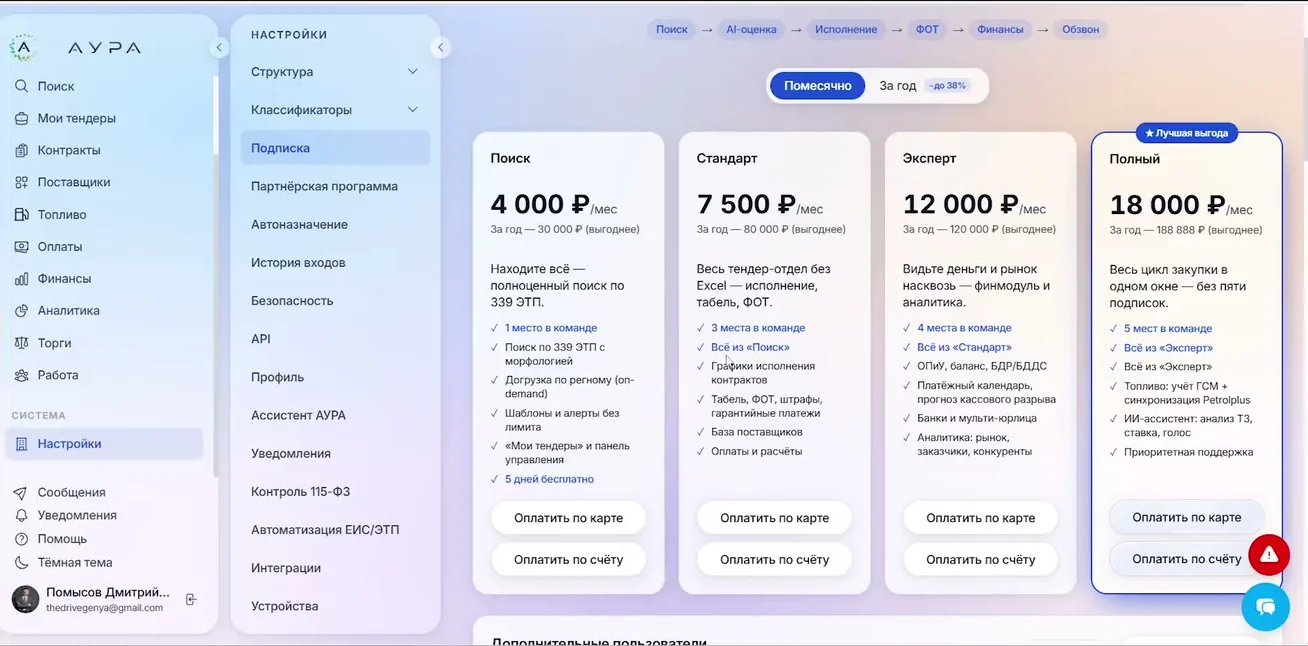Screen dimensions: 1308x646
Task: Open Автоназначение settings item
Action: (x=335, y=224)
